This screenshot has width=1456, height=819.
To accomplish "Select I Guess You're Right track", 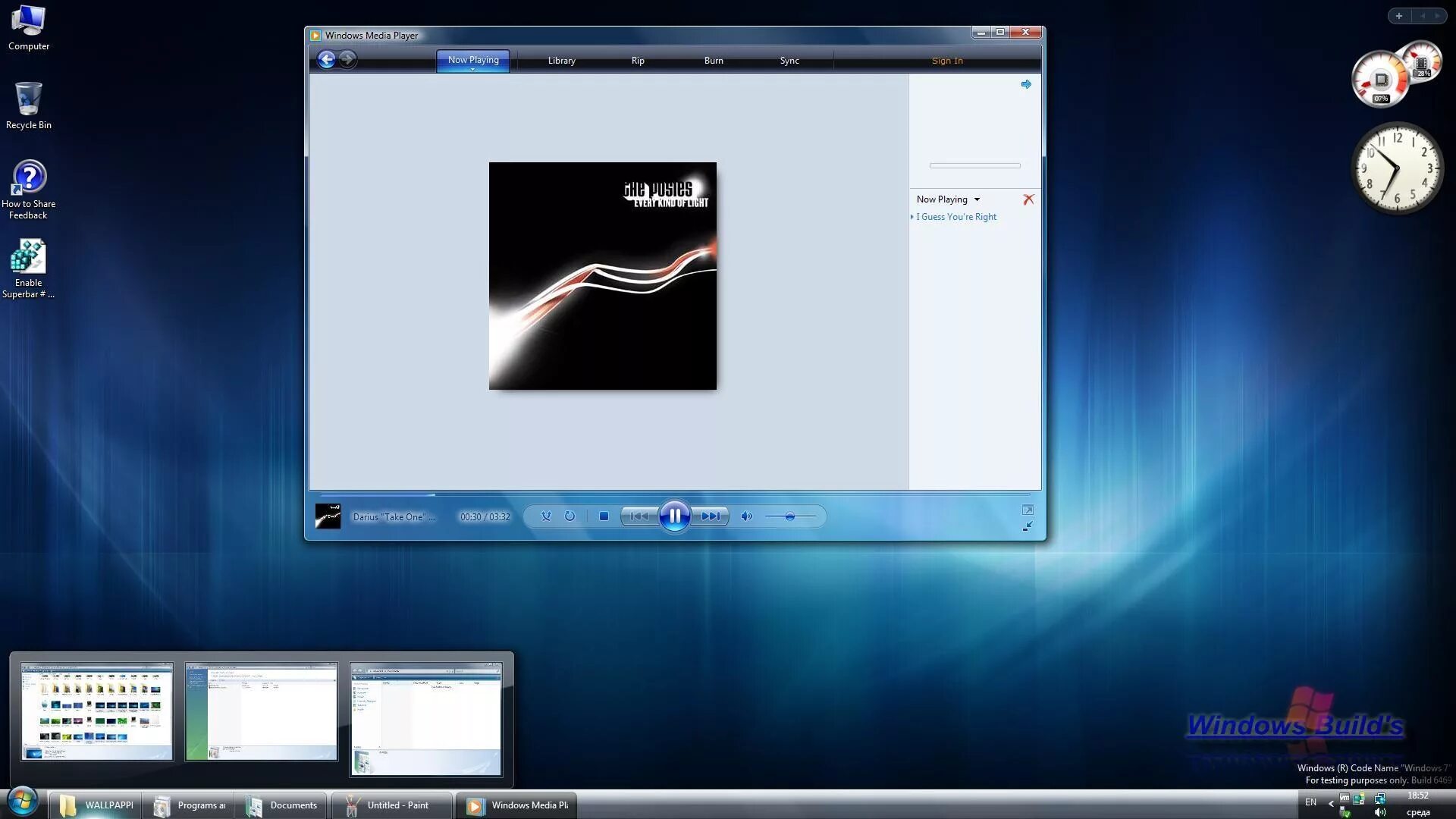I will tap(956, 217).
